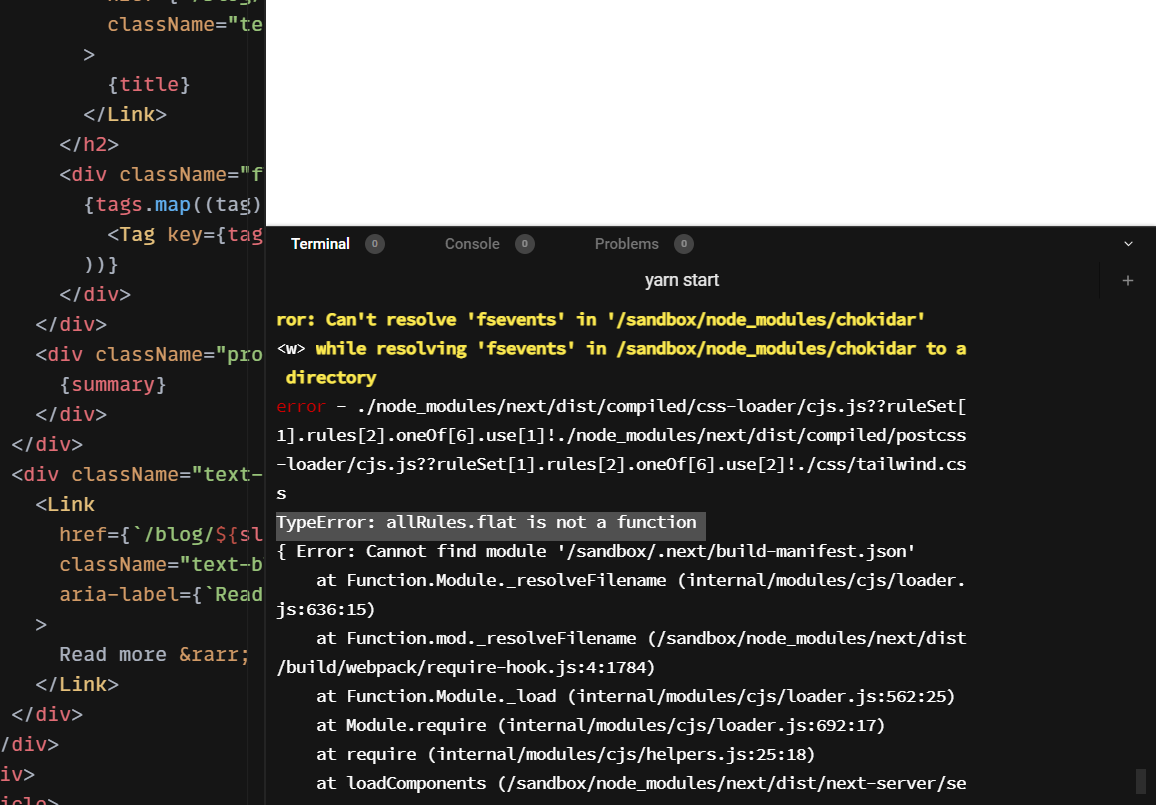Click the 'tags.map((tag)' code line
Viewport: 1156px width, 805px height.
[x=173, y=204]
